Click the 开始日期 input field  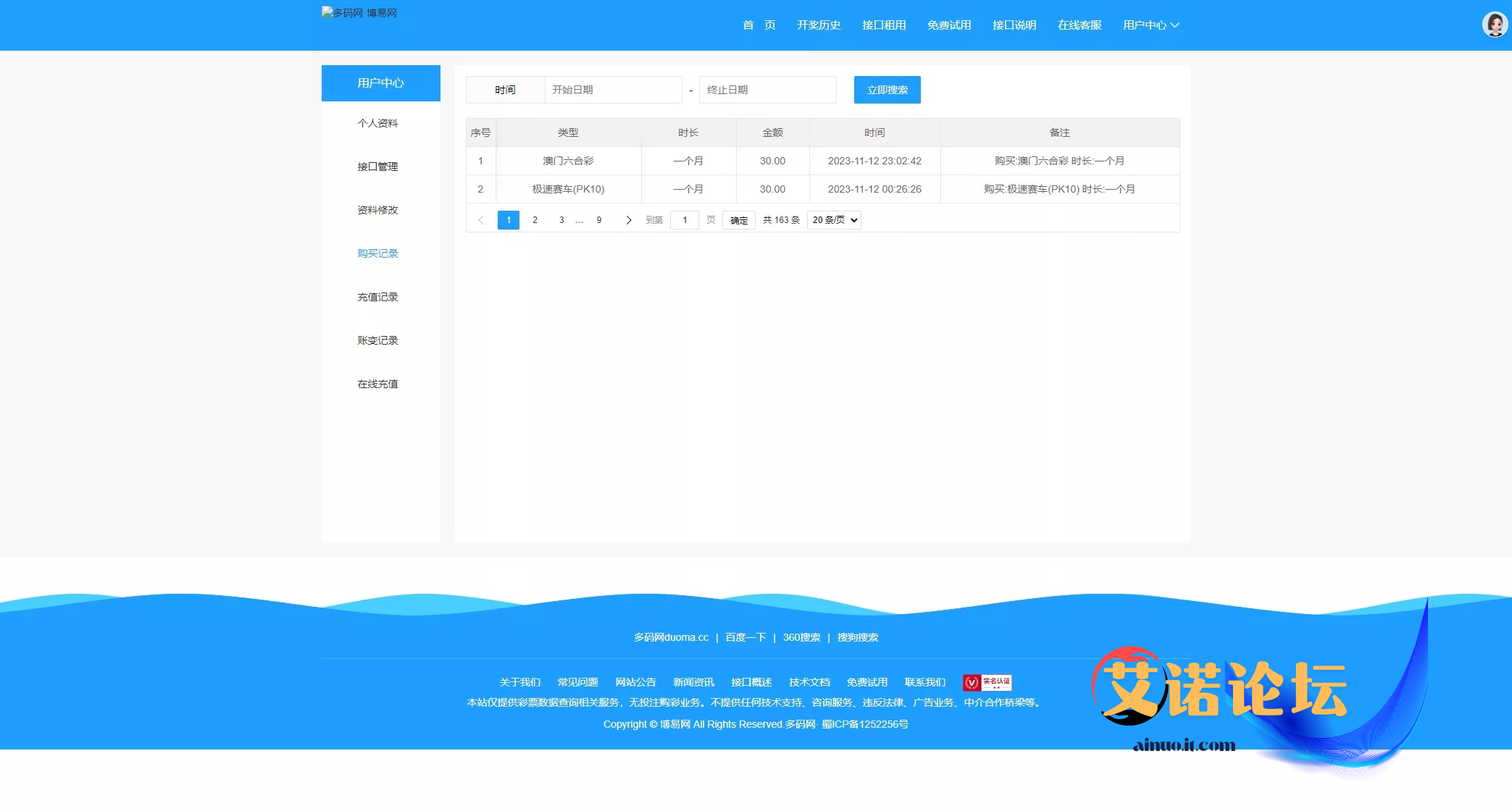pyautogui.click(x=613, y=90)
